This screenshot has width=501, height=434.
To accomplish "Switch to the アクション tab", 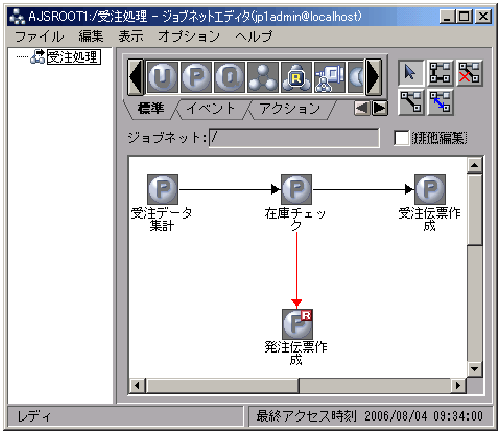I will click(x=289, y=109).
